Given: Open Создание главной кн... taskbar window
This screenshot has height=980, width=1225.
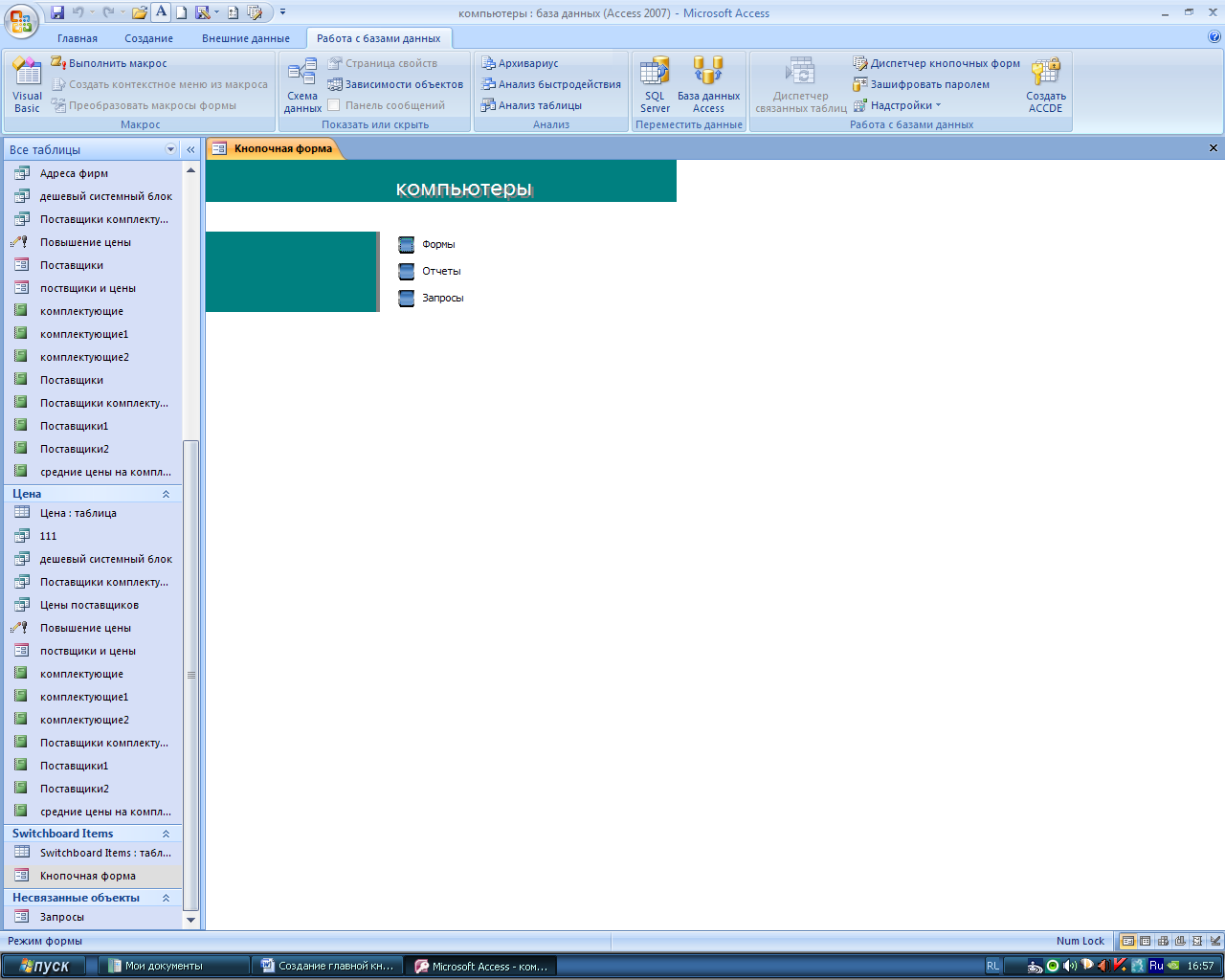Looking at the screenshot, I should (x=326, y=966).
